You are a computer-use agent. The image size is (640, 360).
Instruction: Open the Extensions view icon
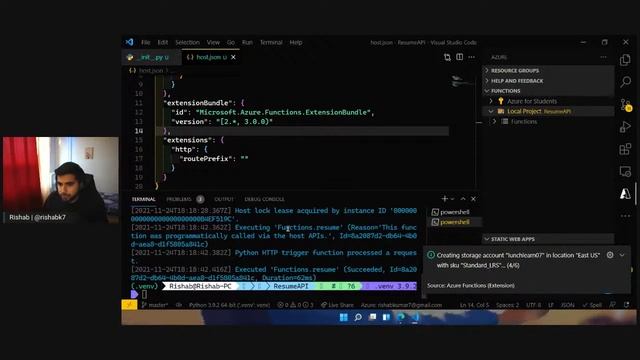tap(625, 149)
